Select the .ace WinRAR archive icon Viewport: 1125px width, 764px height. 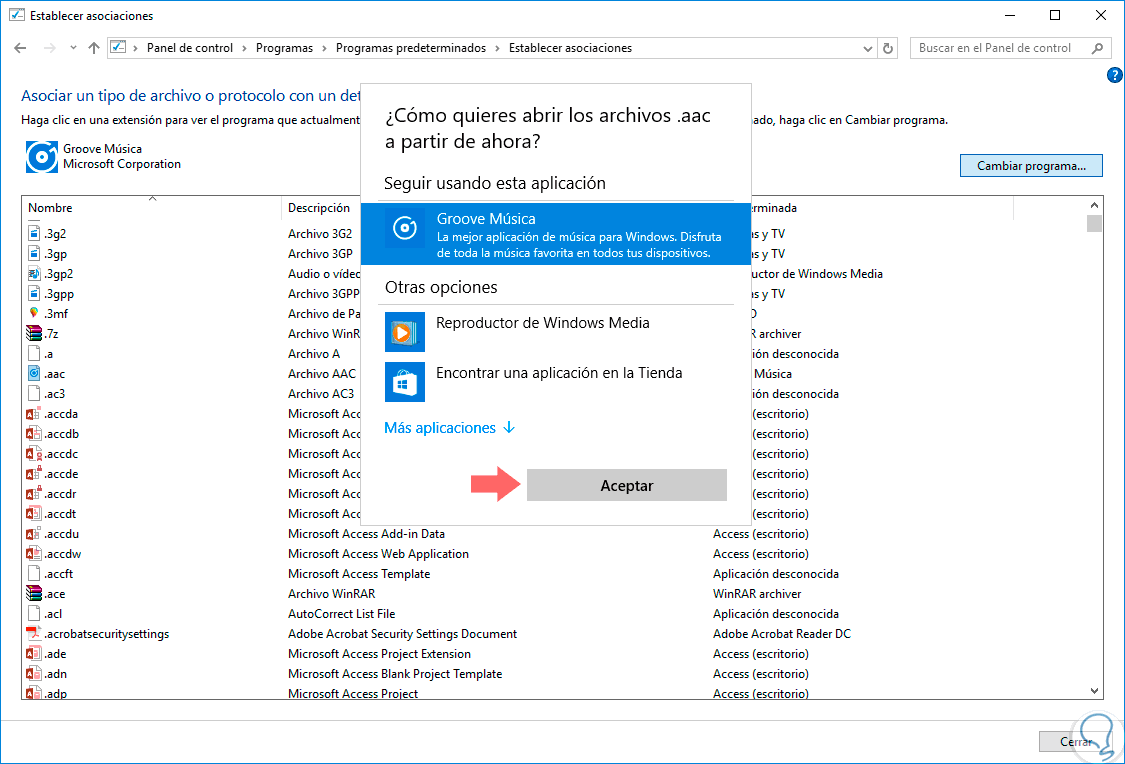click(x=34, y=594)
